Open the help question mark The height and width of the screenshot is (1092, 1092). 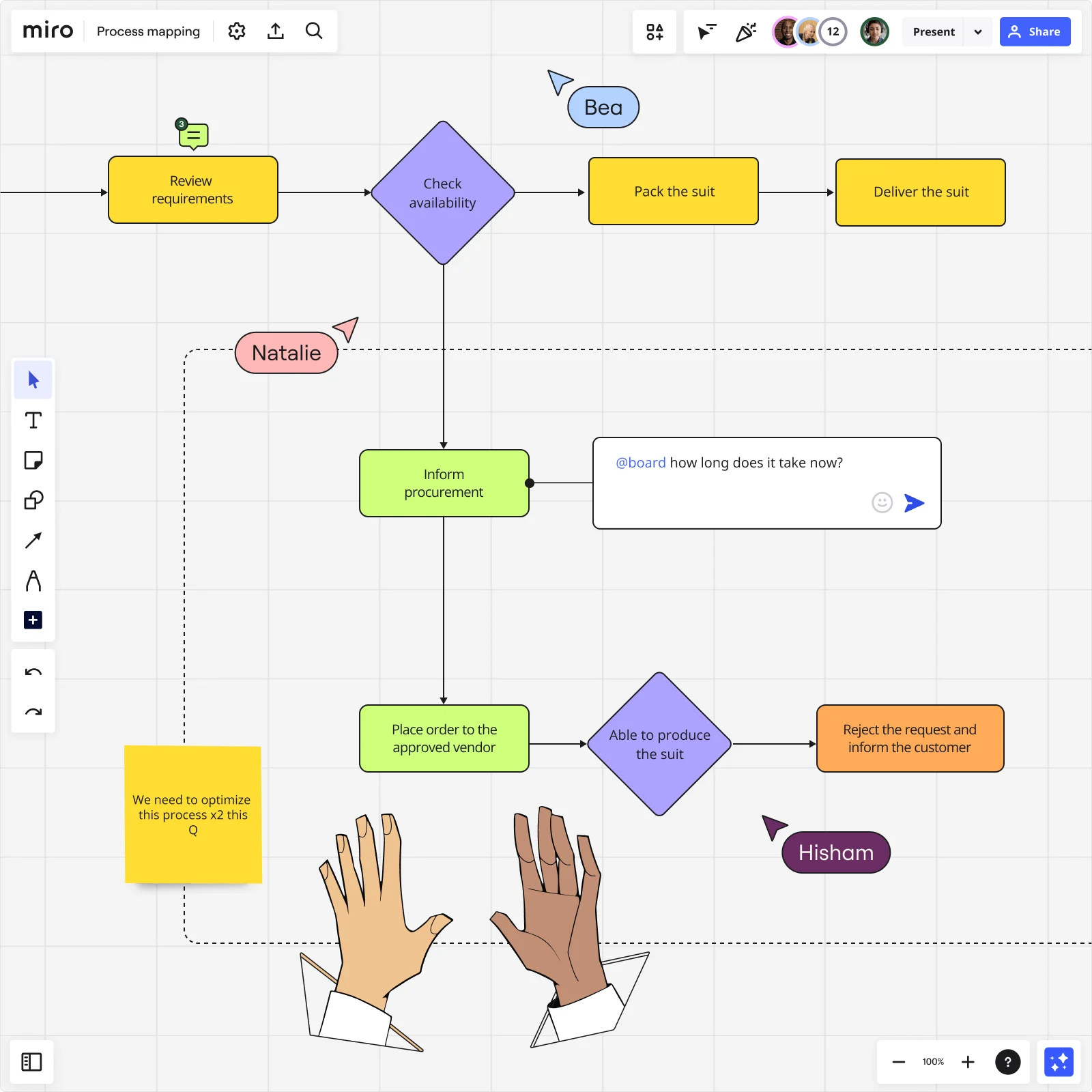(1007, 1062)
